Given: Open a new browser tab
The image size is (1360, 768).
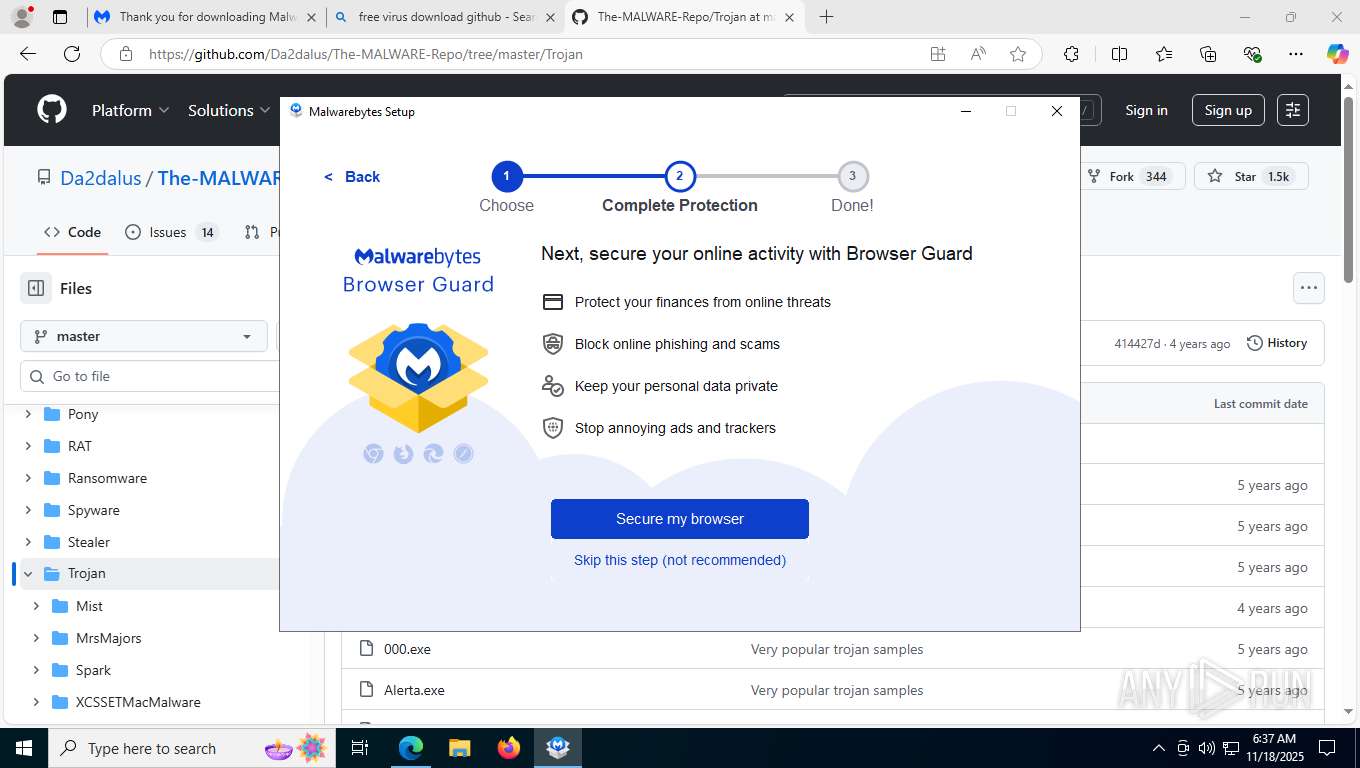Looking at the screenshot, I should tap(826, 17).
